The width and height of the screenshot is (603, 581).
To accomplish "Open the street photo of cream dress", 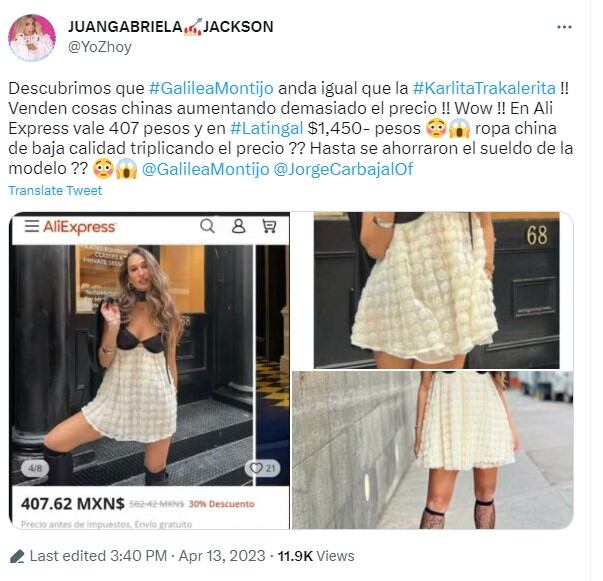I will 433,450.
